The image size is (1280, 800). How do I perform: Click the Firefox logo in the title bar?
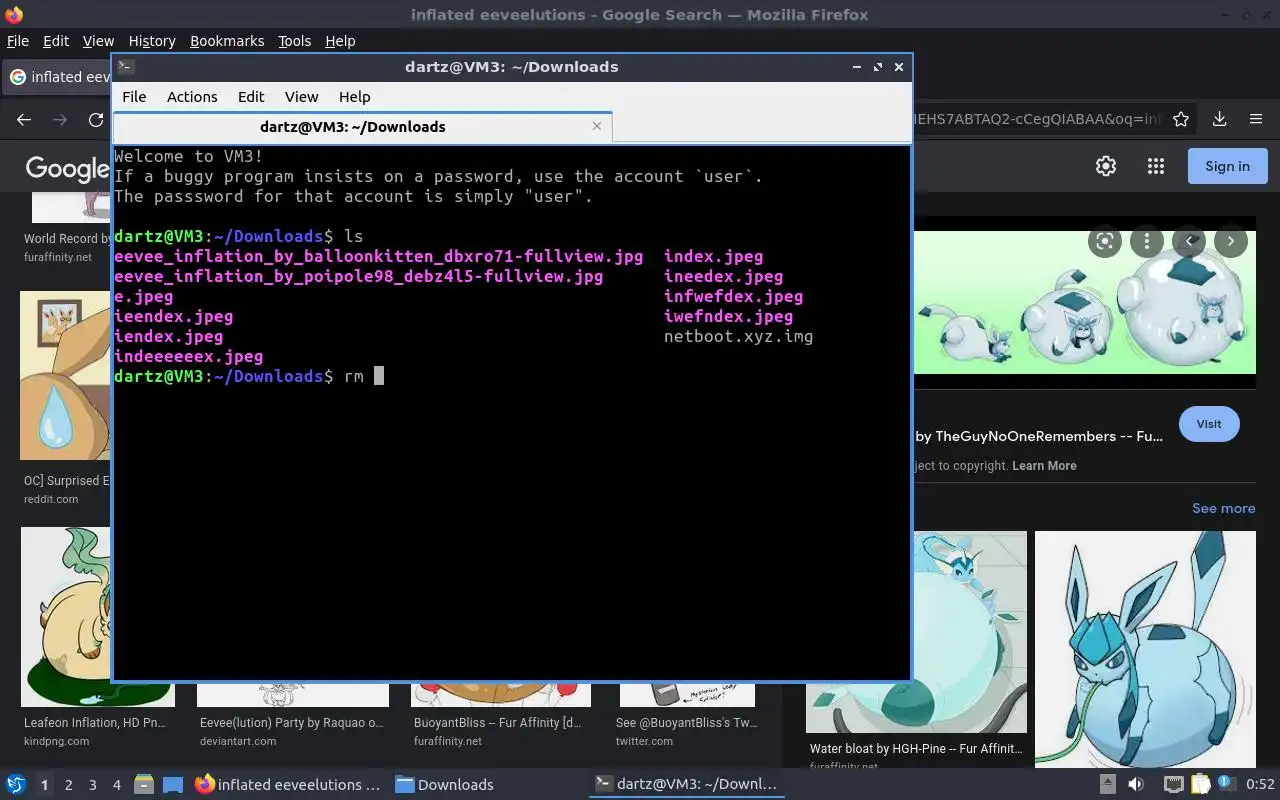point(14,14)
